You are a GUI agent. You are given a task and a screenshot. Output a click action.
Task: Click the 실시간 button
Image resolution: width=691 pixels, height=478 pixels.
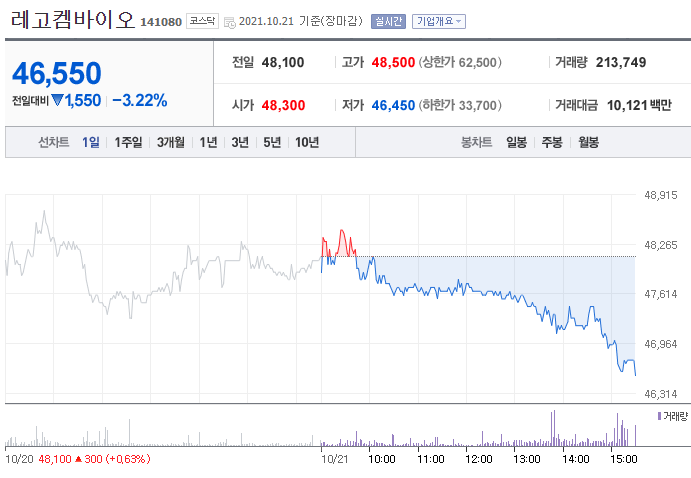click(x=388, y=21)
